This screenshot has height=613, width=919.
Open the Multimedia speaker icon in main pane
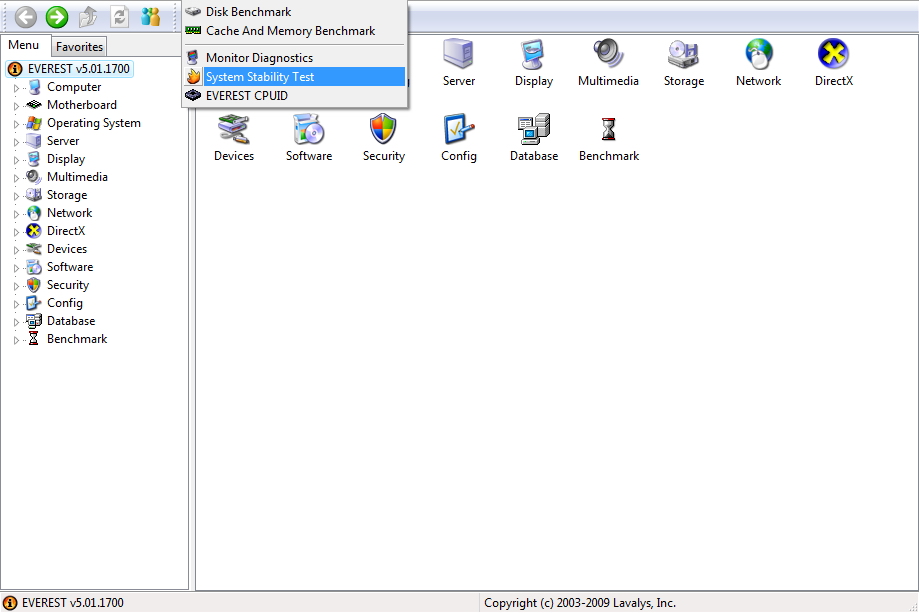coord(608,54)
